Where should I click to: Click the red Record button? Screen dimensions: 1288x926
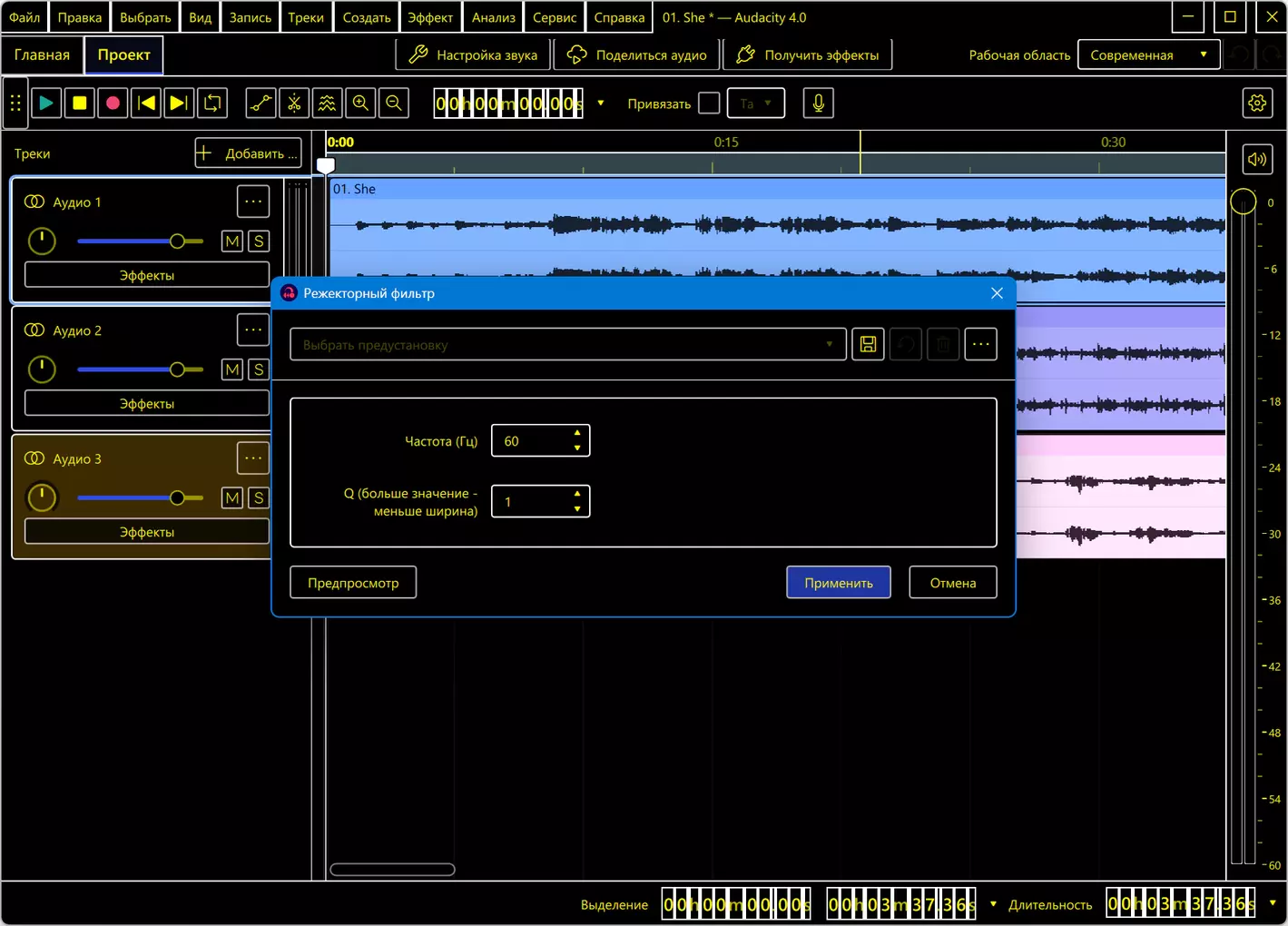113,103
